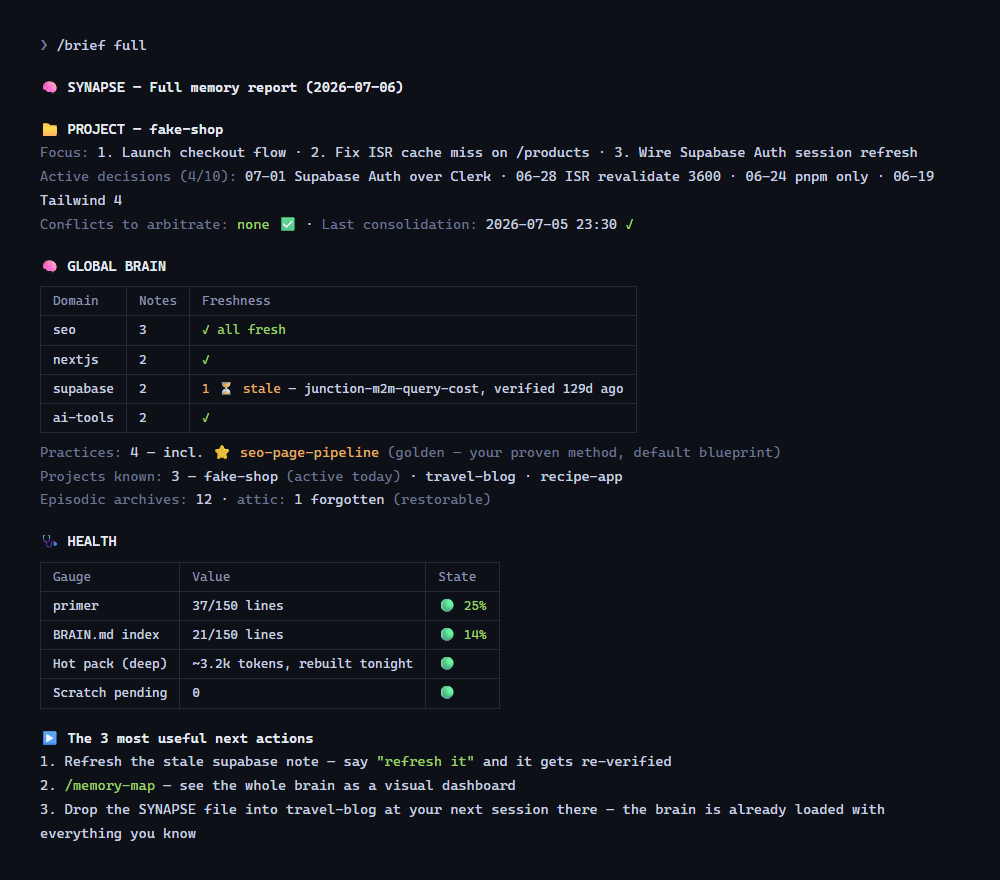Image resolution: width=1000 pixels, height=880 pixels.
Task: Click "1. Launch checkout flow" focus item
Action: (191, 152)
